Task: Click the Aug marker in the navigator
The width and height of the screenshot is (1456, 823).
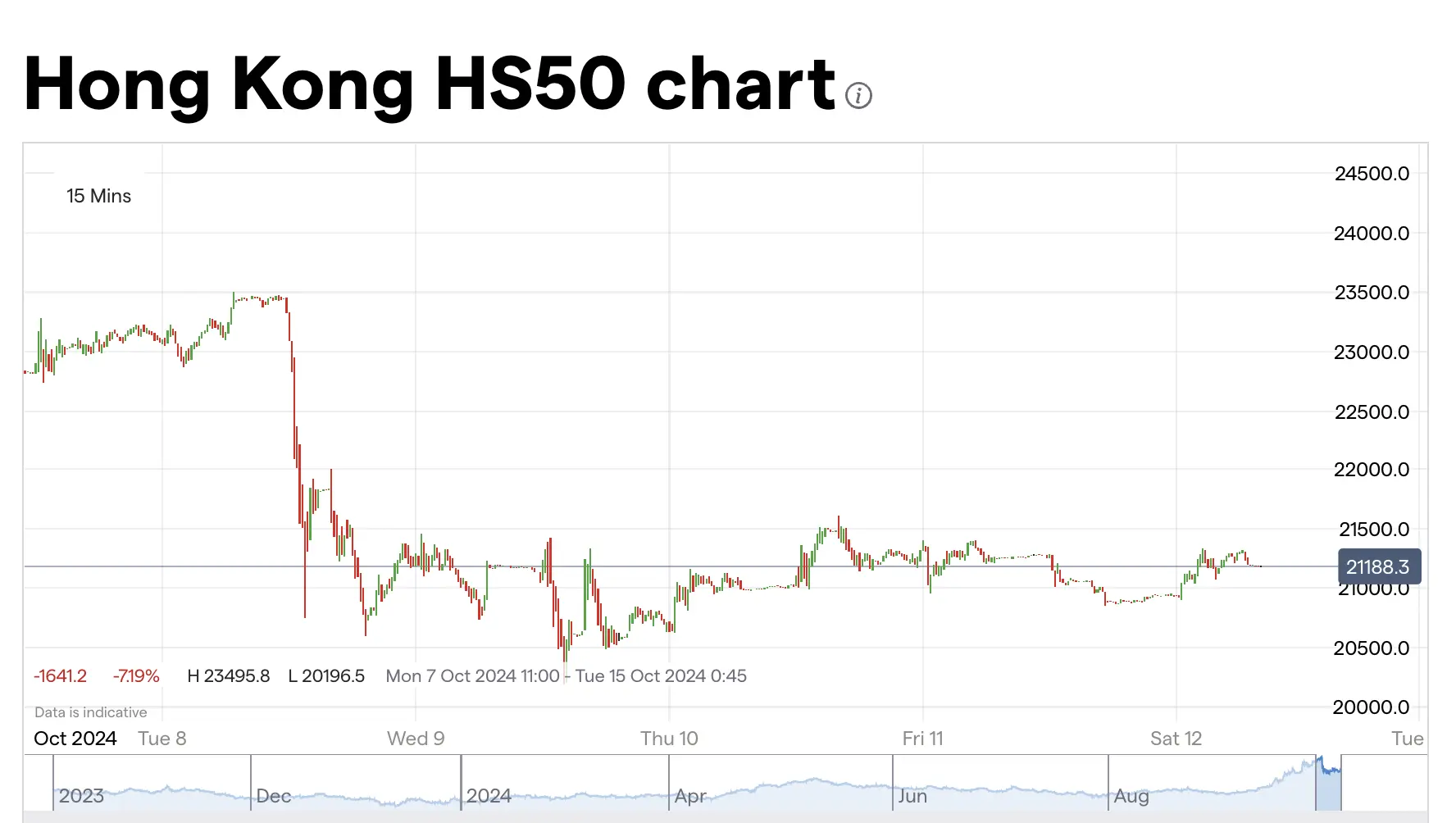Action: 1131,796
